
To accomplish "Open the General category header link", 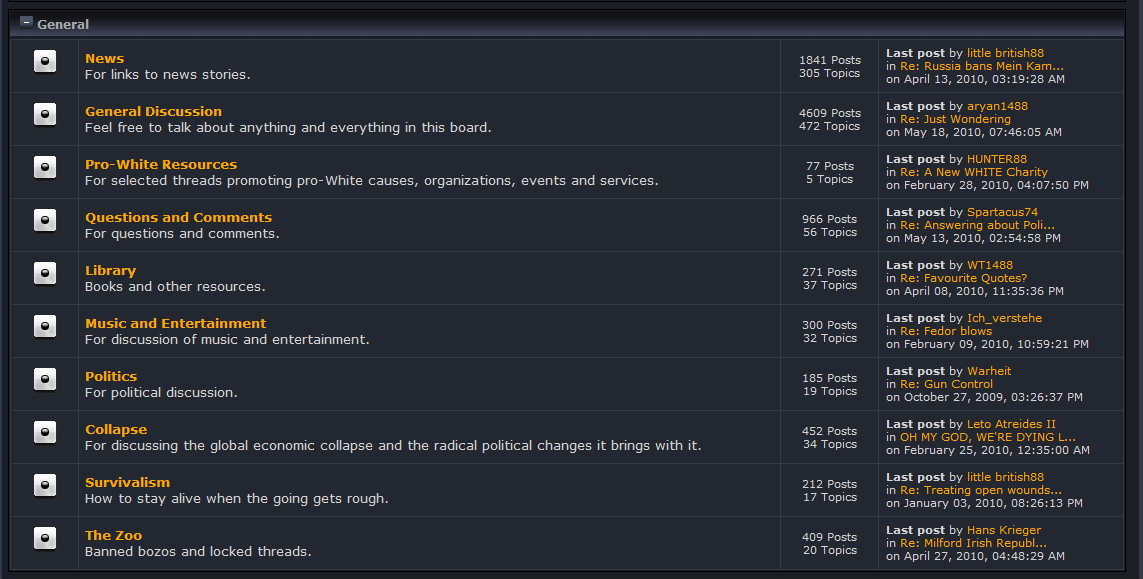I will click(x=63, y=24).
